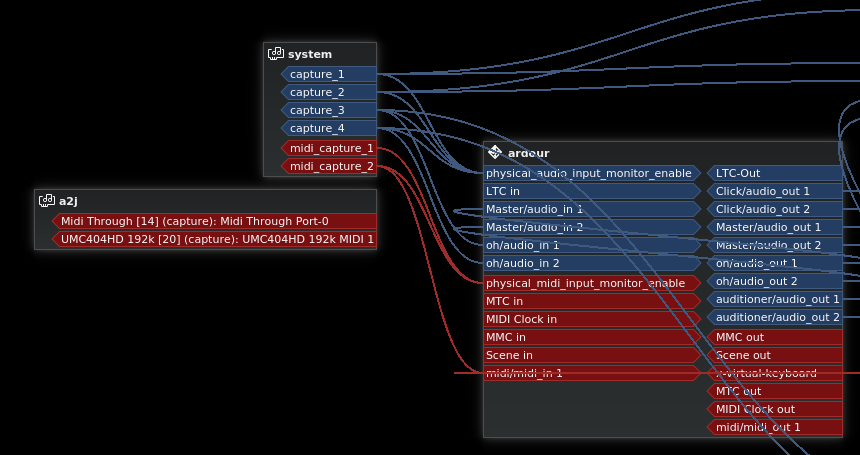860x455 pixels.
Task: Select the auditioner/audio_out 1 port
Action: pos(775,299)
